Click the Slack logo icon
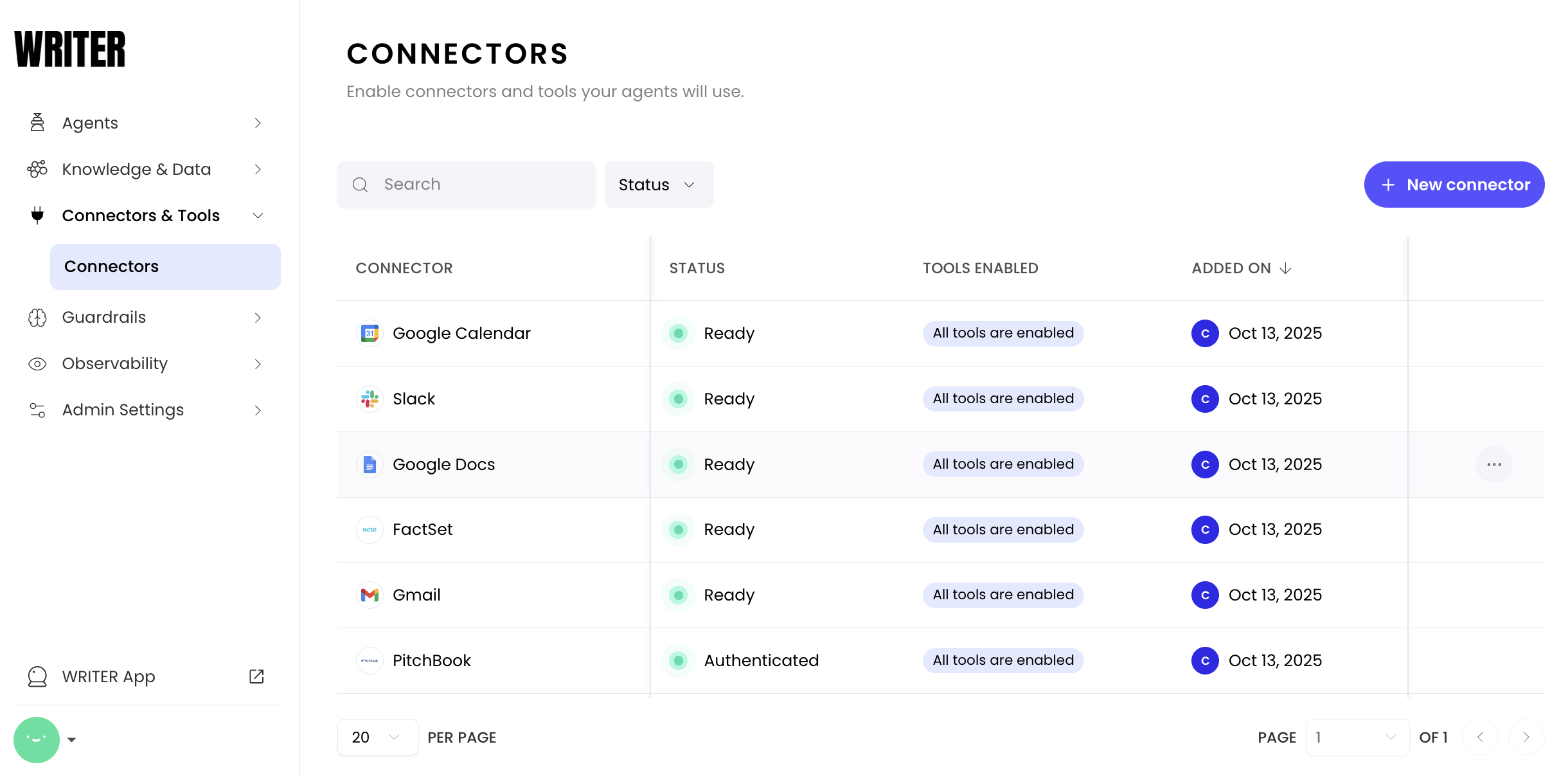 click(370, 399)
